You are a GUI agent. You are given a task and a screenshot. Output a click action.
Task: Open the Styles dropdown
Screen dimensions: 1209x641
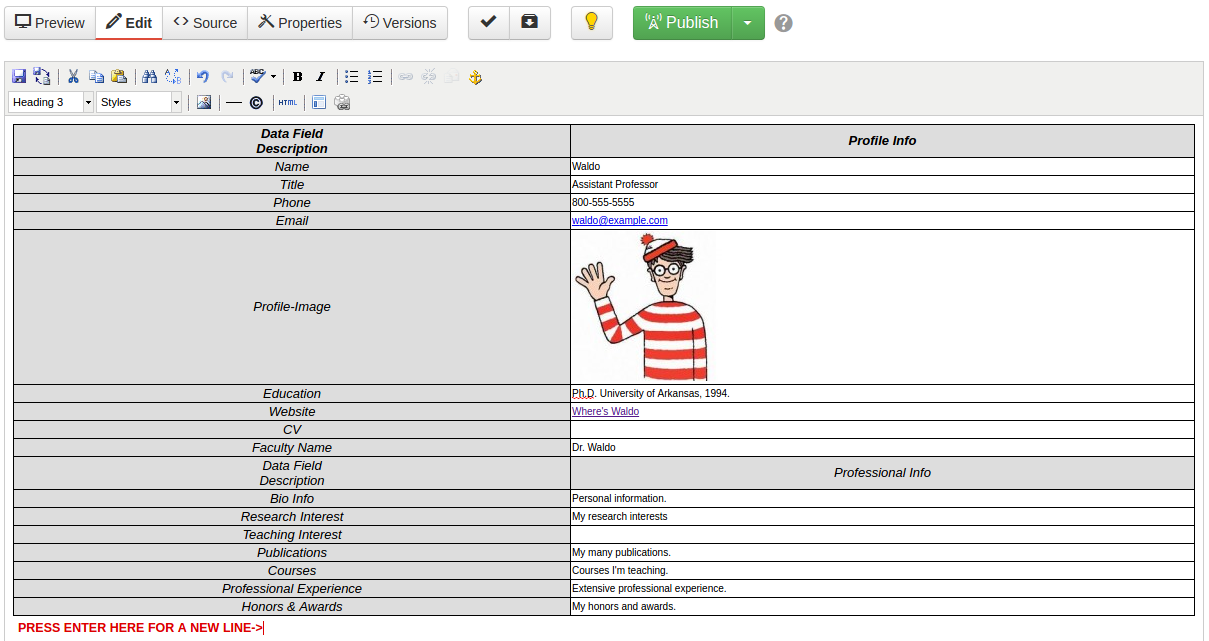[139, 102]
